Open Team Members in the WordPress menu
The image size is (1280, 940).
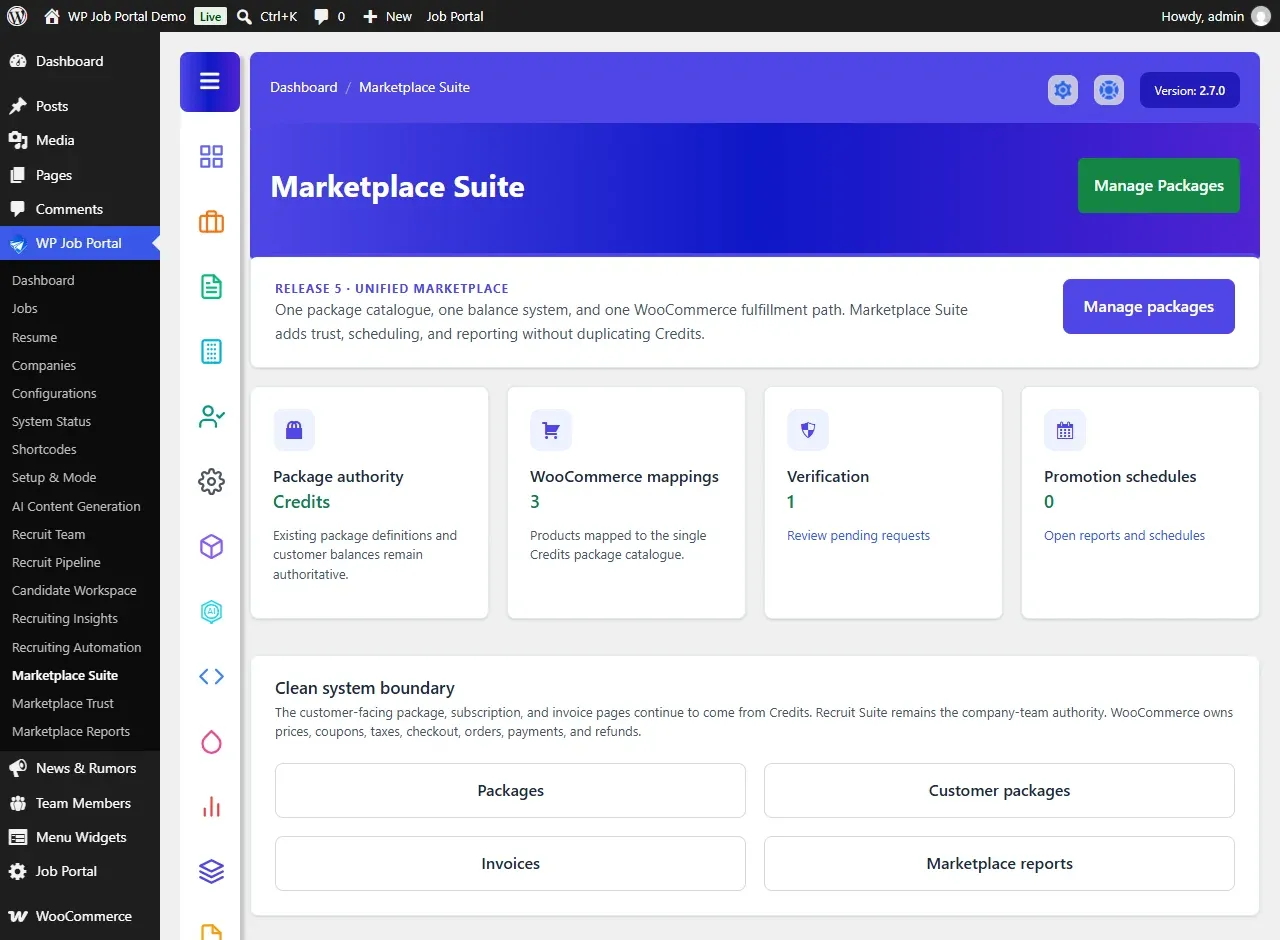(x=80, y=803)
